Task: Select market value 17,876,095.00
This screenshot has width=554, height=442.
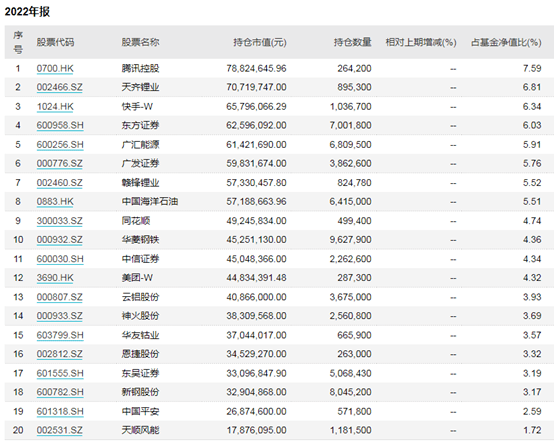Action: pos(257,431)
